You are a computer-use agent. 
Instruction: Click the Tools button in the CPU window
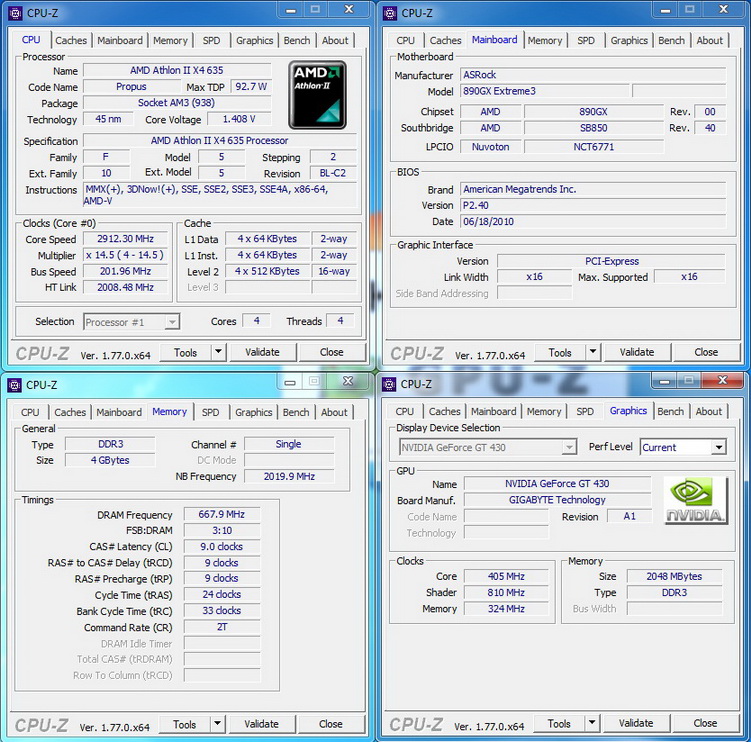click(x=185, y=353)
